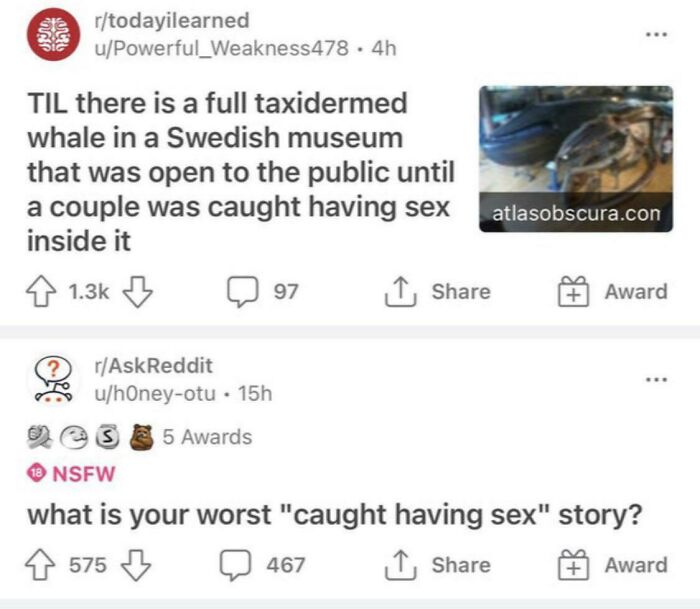Viewport: 700px width, 609px height.
Task: Downvote the taxidermed whale TIL post
Action: coord(138,292)
